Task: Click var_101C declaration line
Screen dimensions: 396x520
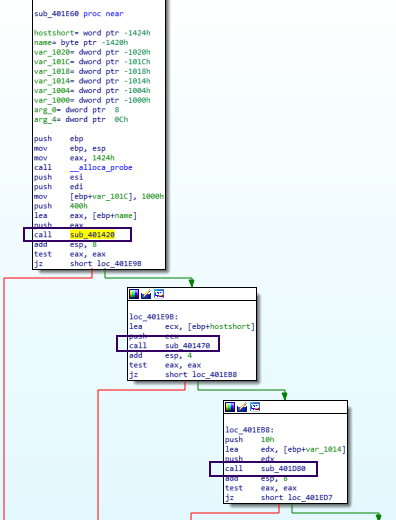Action: (92, 62)
